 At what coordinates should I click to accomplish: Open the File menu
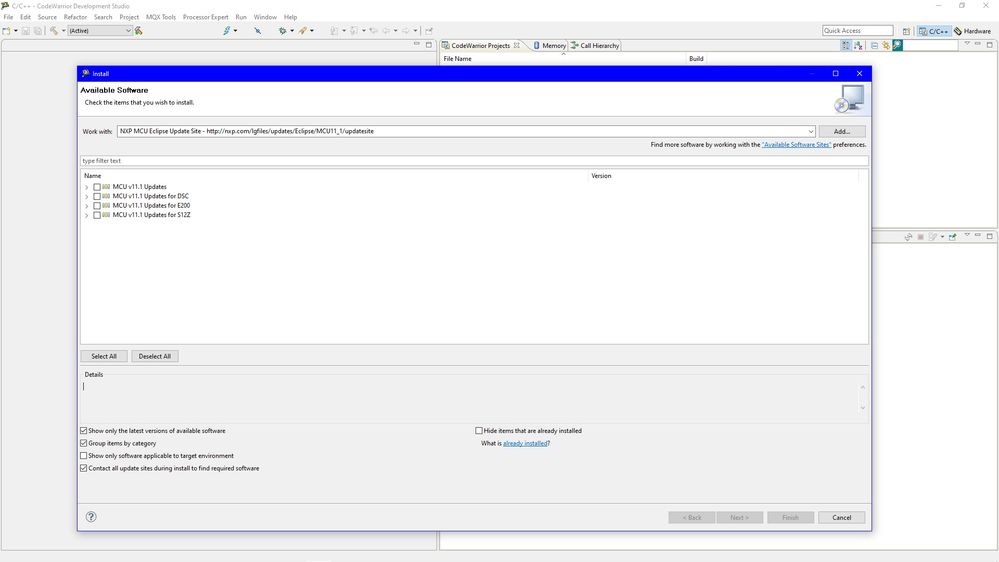8,17
